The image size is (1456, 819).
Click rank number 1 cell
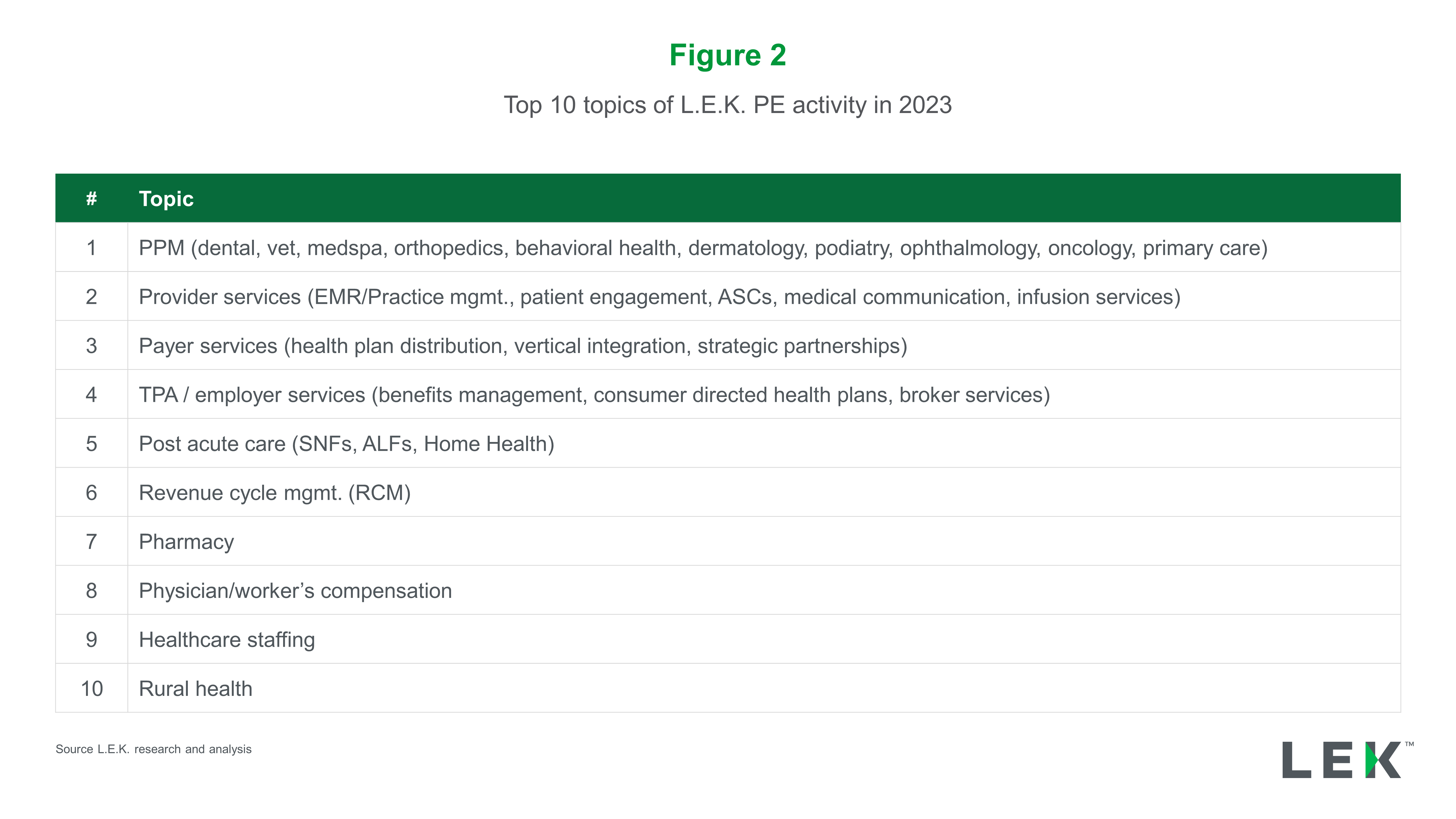pos(91,248)
